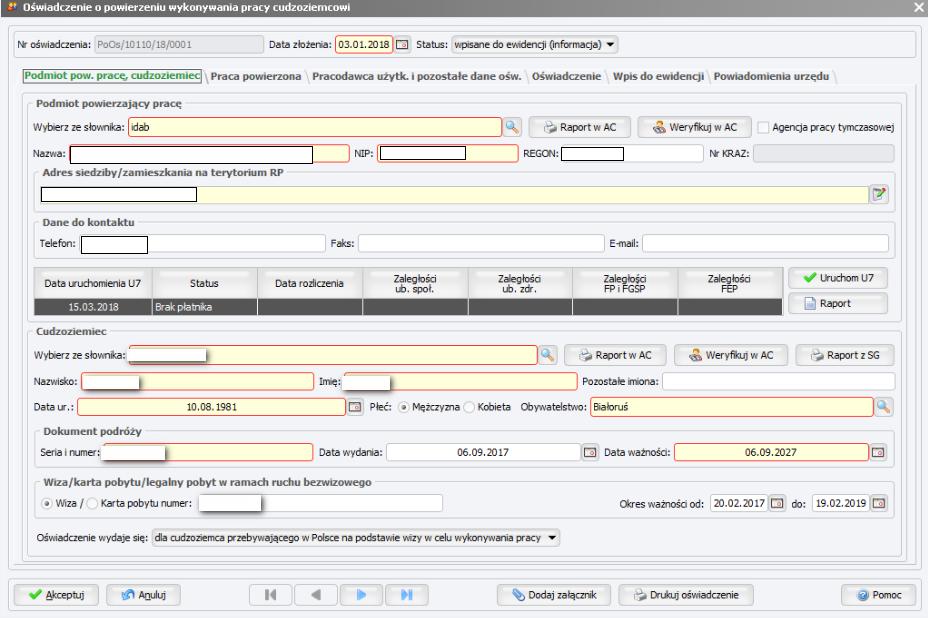Click Drukuj oświadczenie button
This screenshot has width=928, height=618.
(x=686, y=595)
